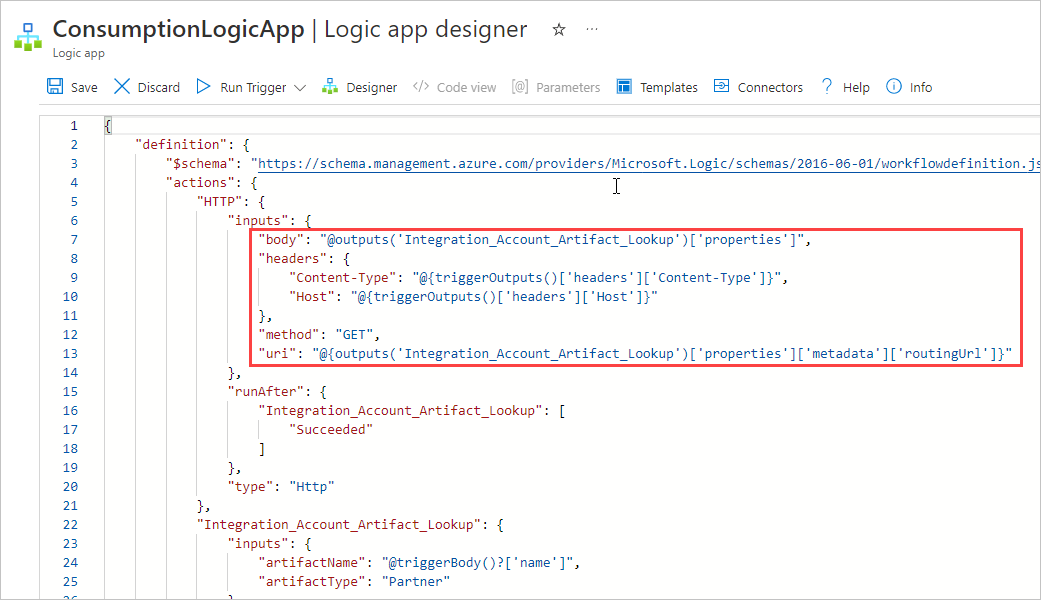
Task: Click the "Host" header key on line 10
Action: pos(311,297)
